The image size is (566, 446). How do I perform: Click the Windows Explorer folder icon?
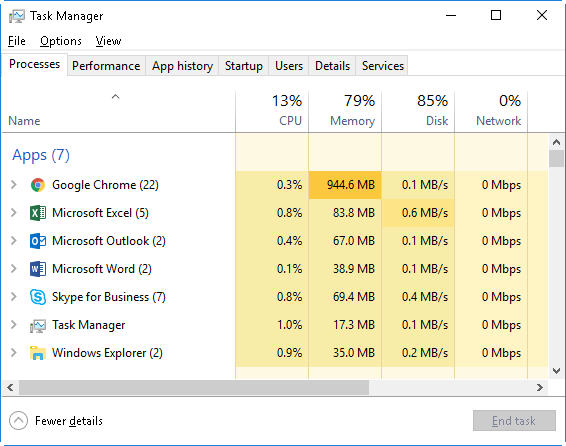pyautogui.click(x=38, y=353)
